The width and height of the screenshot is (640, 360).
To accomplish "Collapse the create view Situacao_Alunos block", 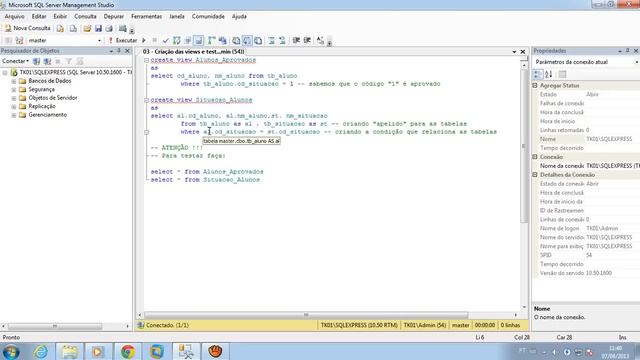I will 146,100.
